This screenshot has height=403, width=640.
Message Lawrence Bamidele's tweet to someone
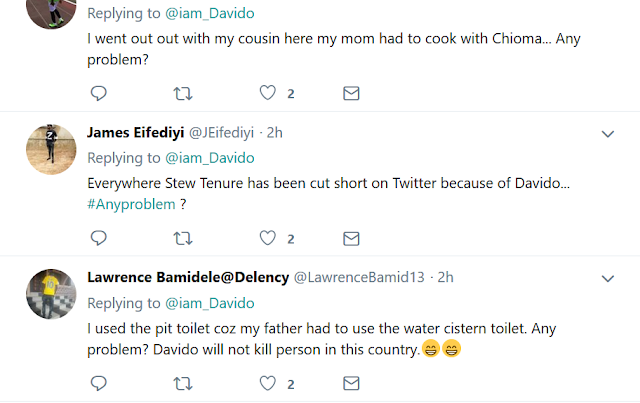[x=351, y=383]
